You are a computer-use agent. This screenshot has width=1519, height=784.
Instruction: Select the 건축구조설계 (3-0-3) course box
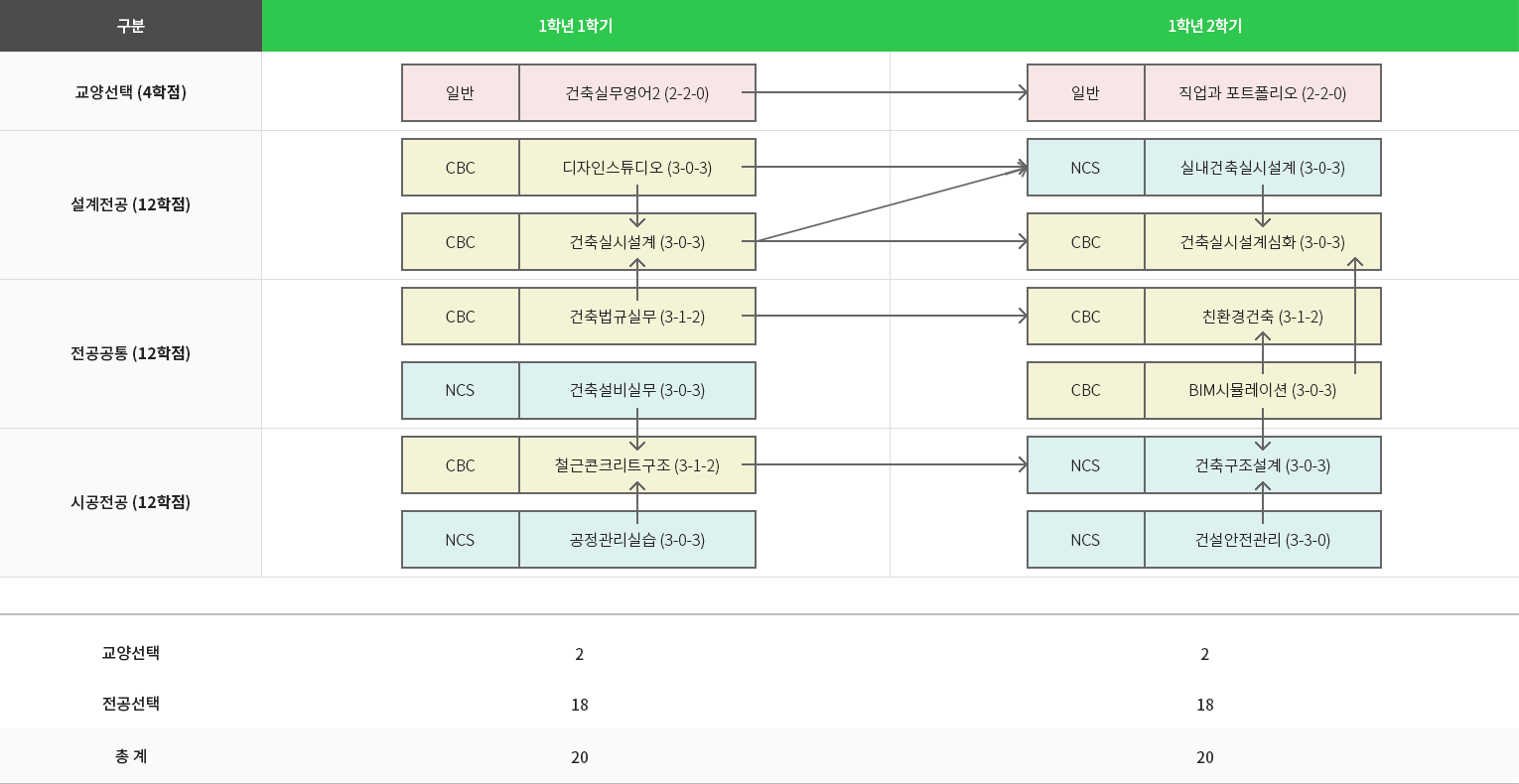(x=1263, y=465)
